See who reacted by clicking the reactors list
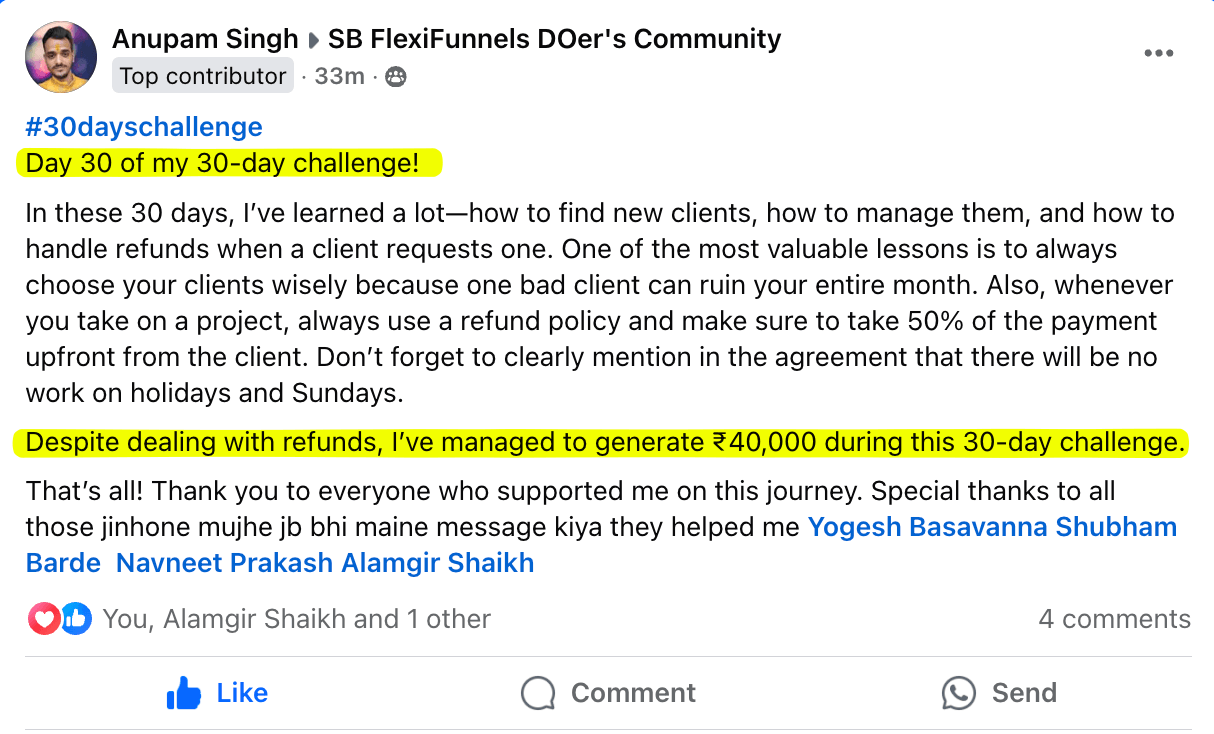 pyautogui.click(x=295, y=618)
